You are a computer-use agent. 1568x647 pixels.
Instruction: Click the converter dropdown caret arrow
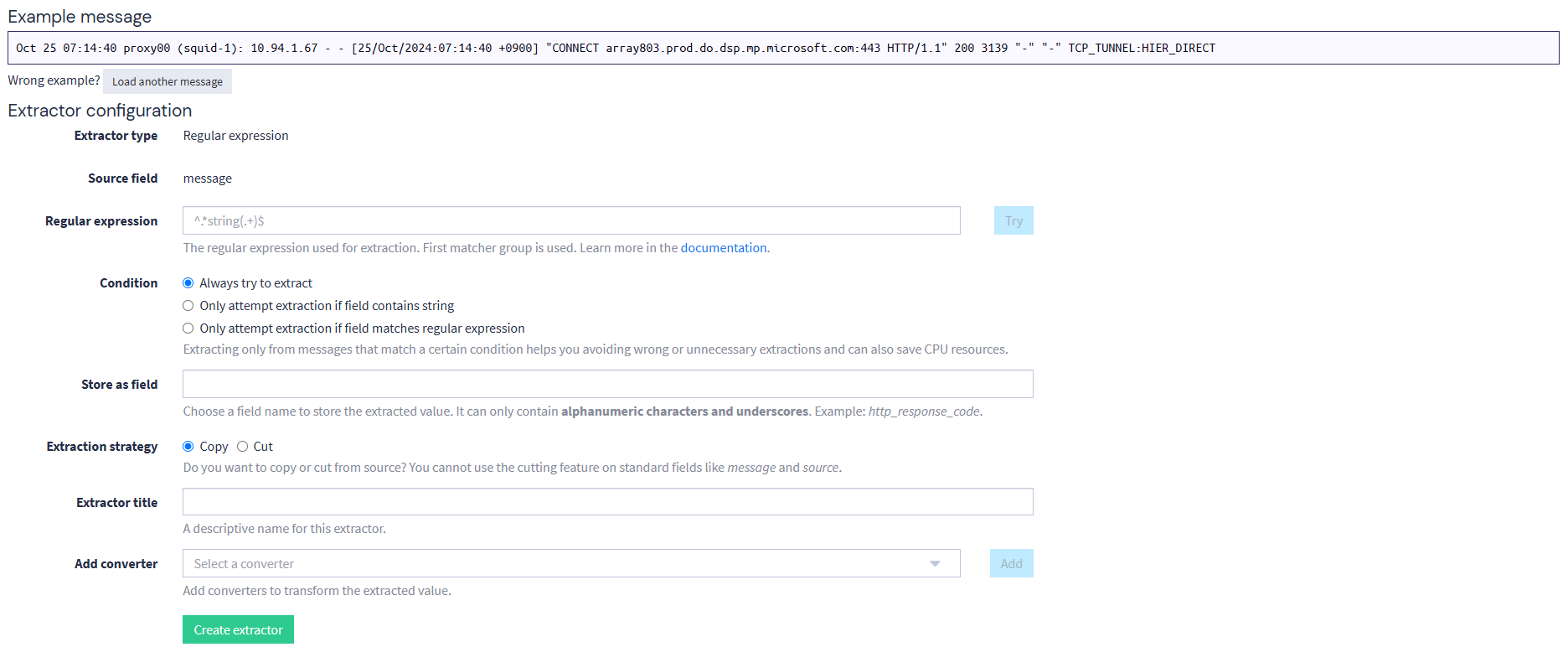pos(935,564)
